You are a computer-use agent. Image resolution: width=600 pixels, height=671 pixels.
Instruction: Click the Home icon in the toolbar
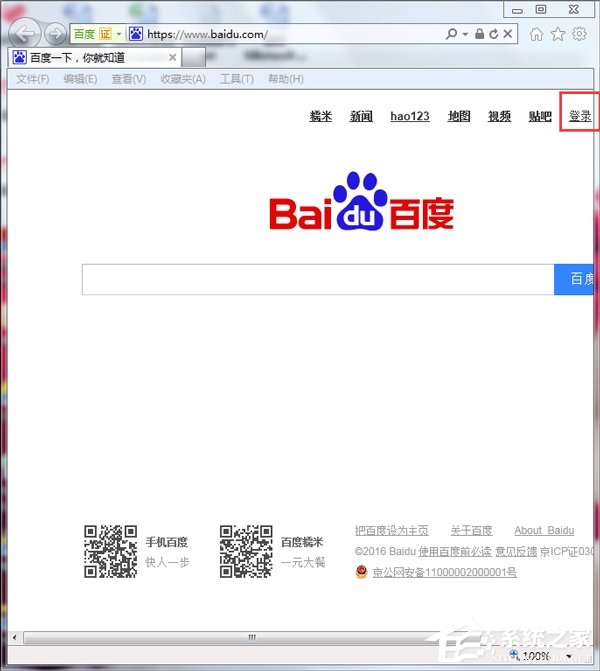pos(537,34)
